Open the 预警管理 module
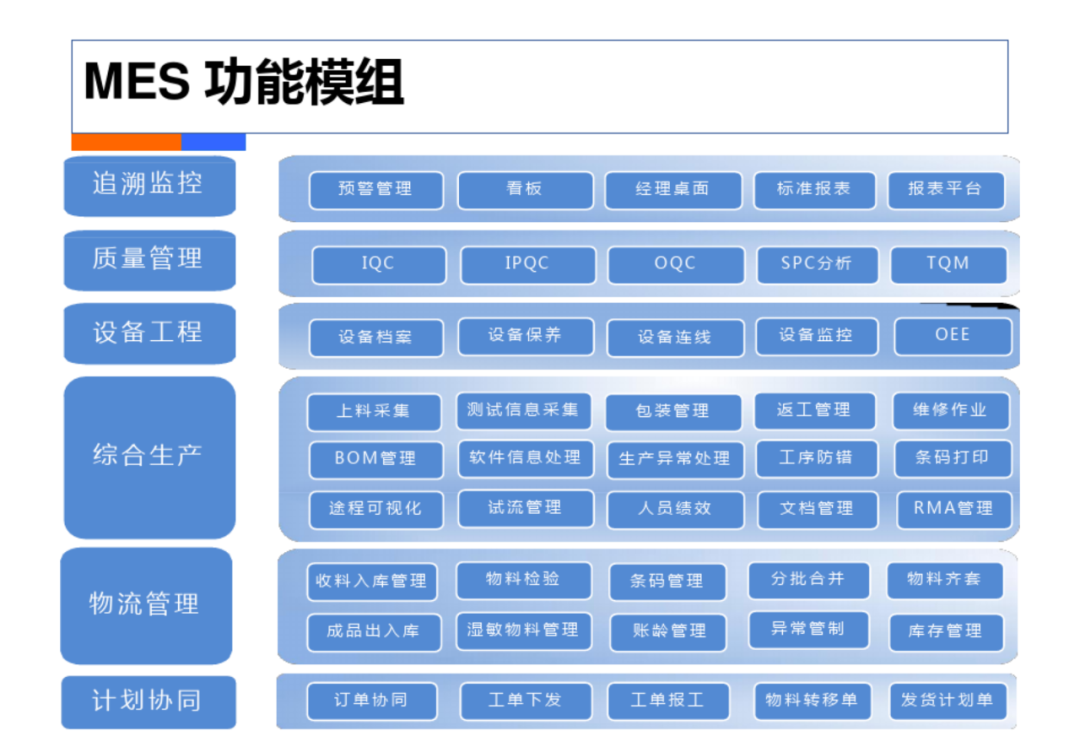This screenshot has width=1080, height=747. tap(376, 190)
